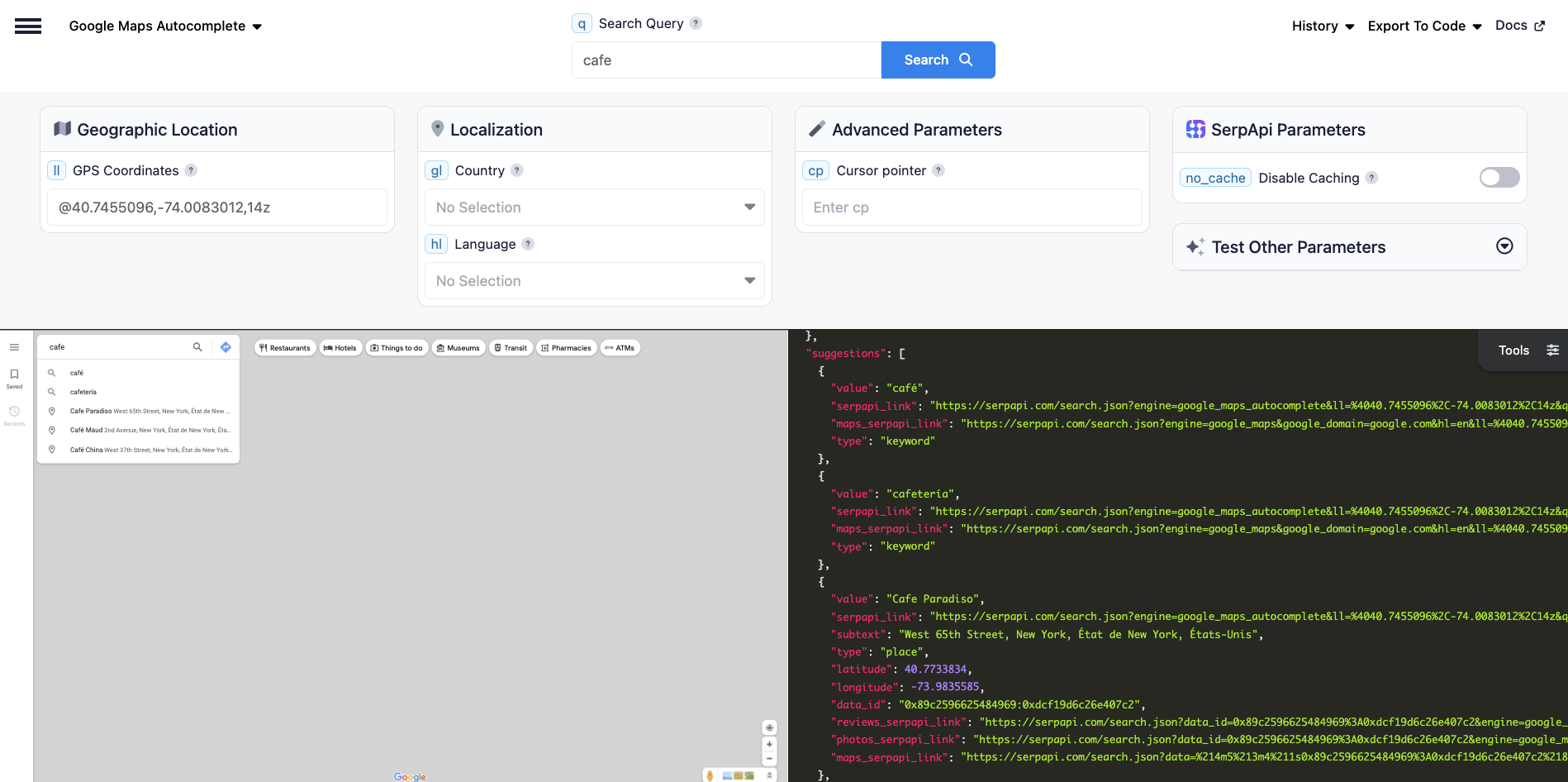Select the Cafe Paradiso suggestion

(x=139, y=411)
